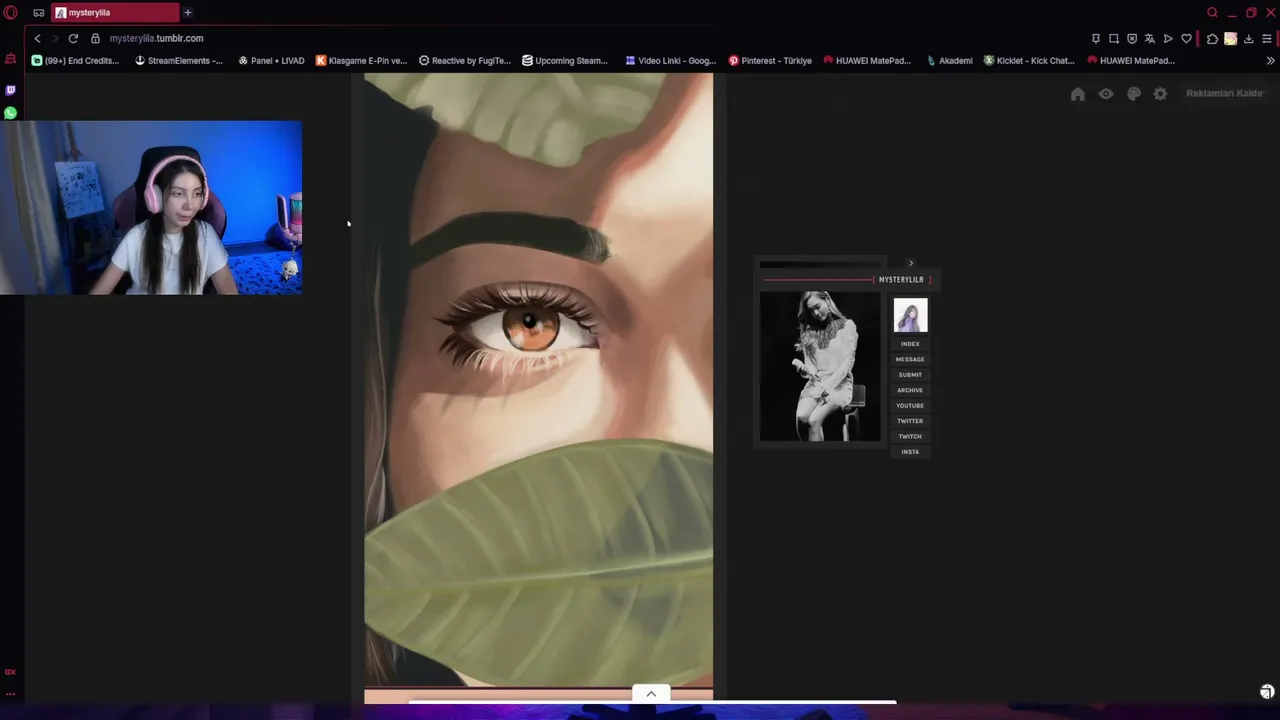Screen dimensions: 1280x720
Task: Toggle the Tumblr follow eye icon
Action: [x=1106, y=93]
